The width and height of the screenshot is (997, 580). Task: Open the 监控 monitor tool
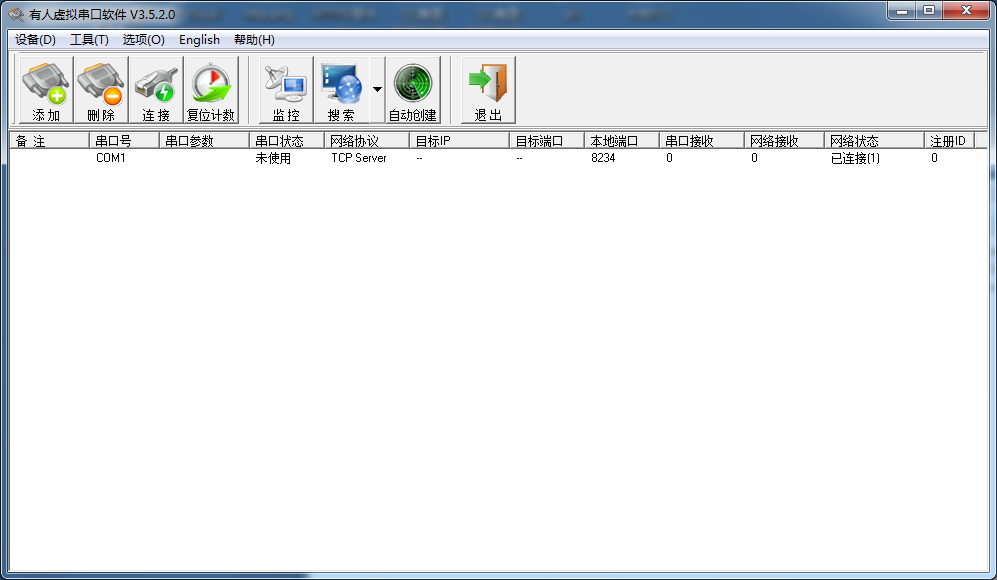tap(285, 90)
